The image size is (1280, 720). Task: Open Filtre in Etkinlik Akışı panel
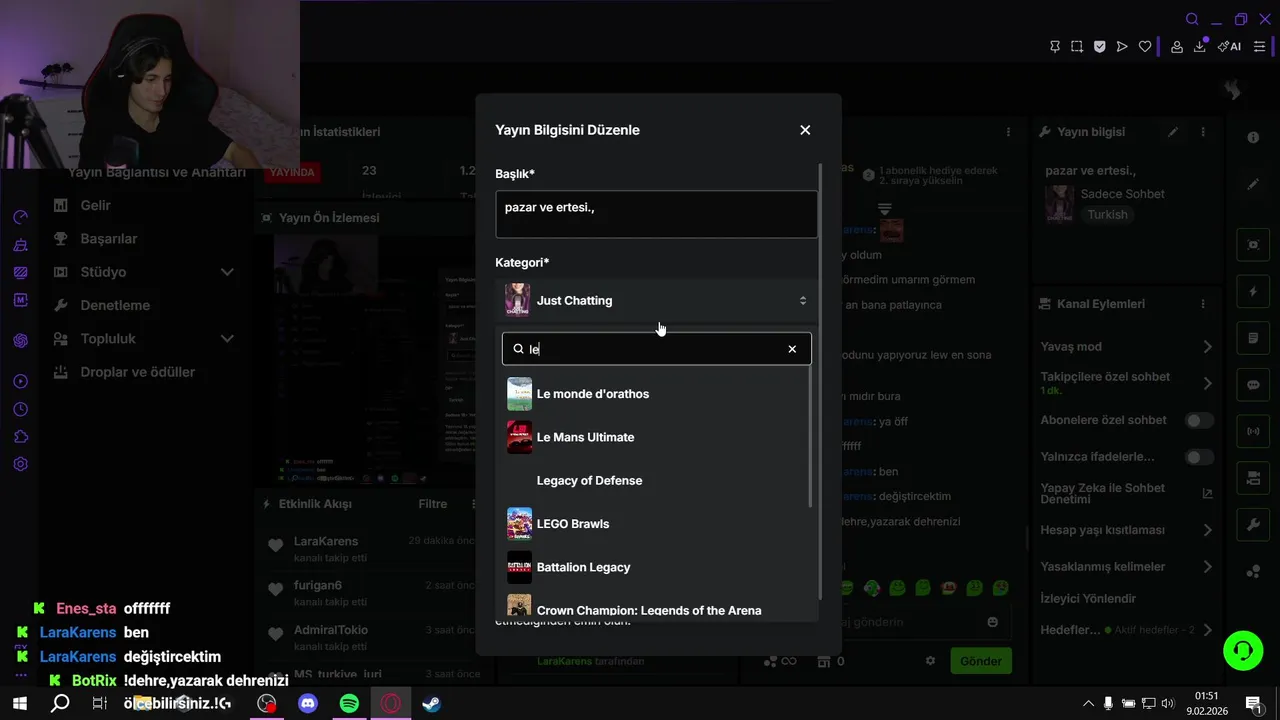432,504
